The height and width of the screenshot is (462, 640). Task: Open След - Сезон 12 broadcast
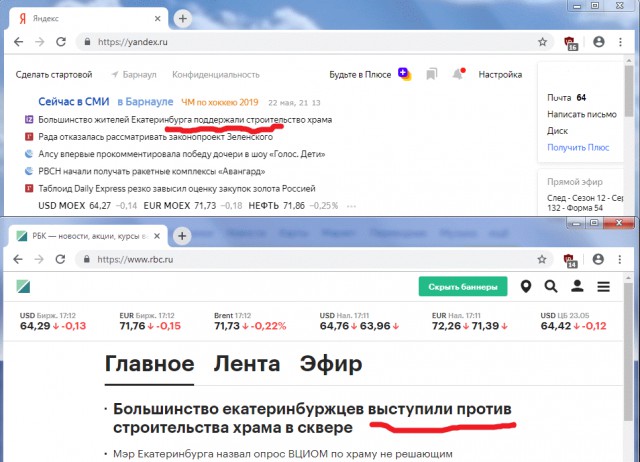coord(585,203)
